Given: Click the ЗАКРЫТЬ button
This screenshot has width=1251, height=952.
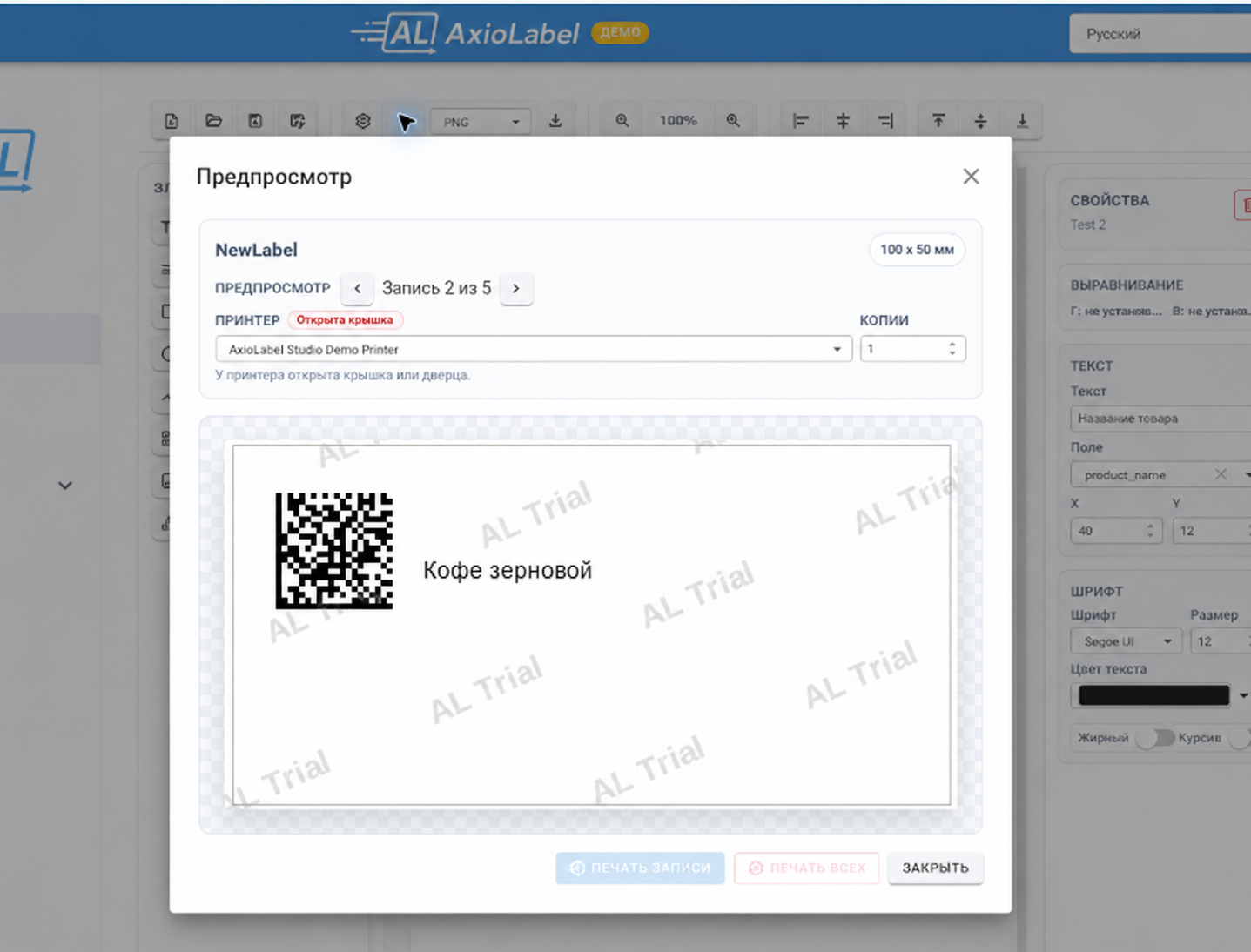Looking at the screenshot, I should pos(935,868).
